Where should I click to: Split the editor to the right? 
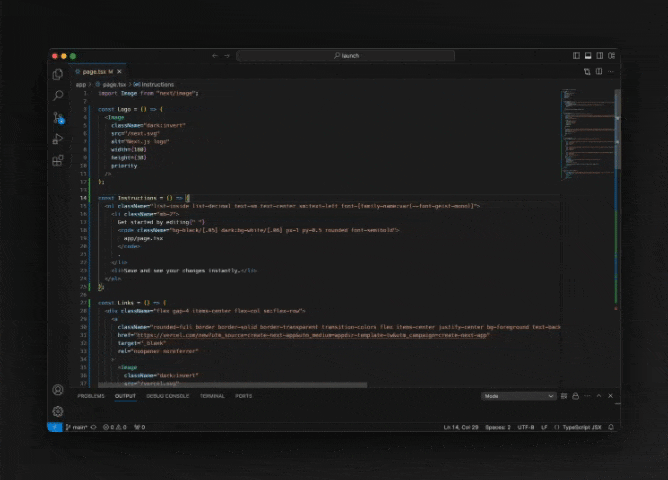click(599, 72)
